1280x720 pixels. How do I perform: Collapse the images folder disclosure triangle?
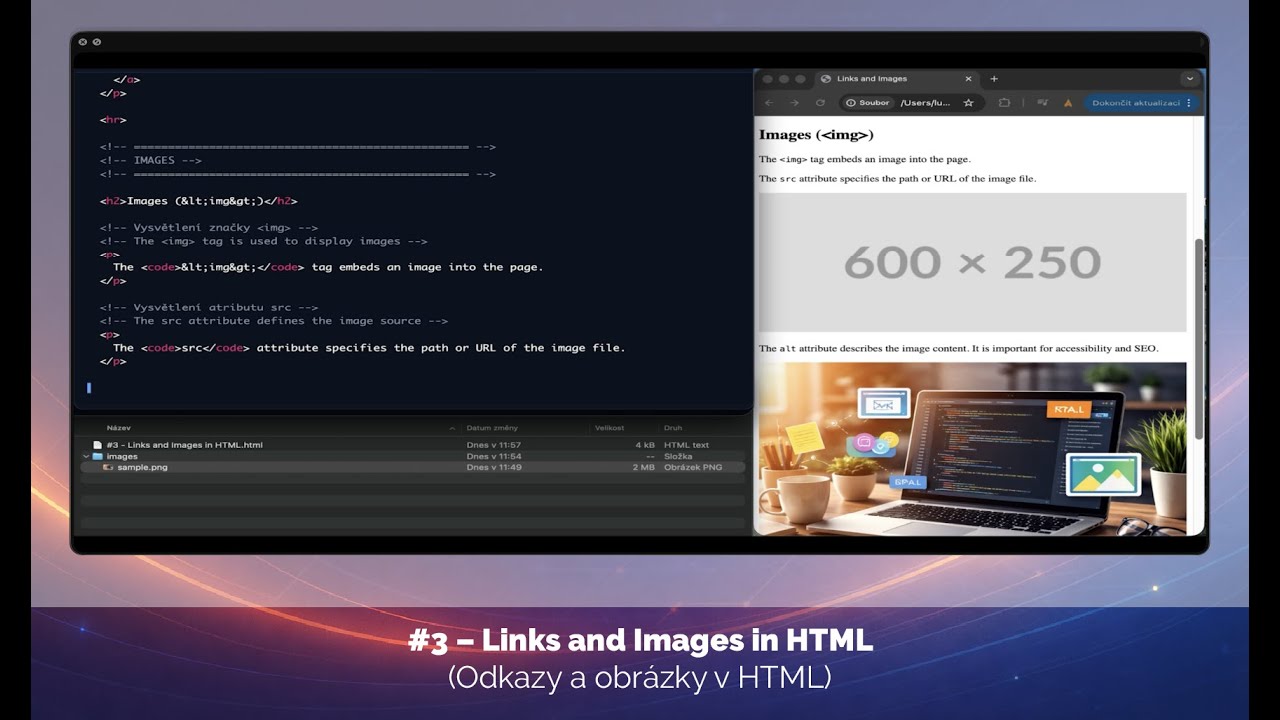85,456
